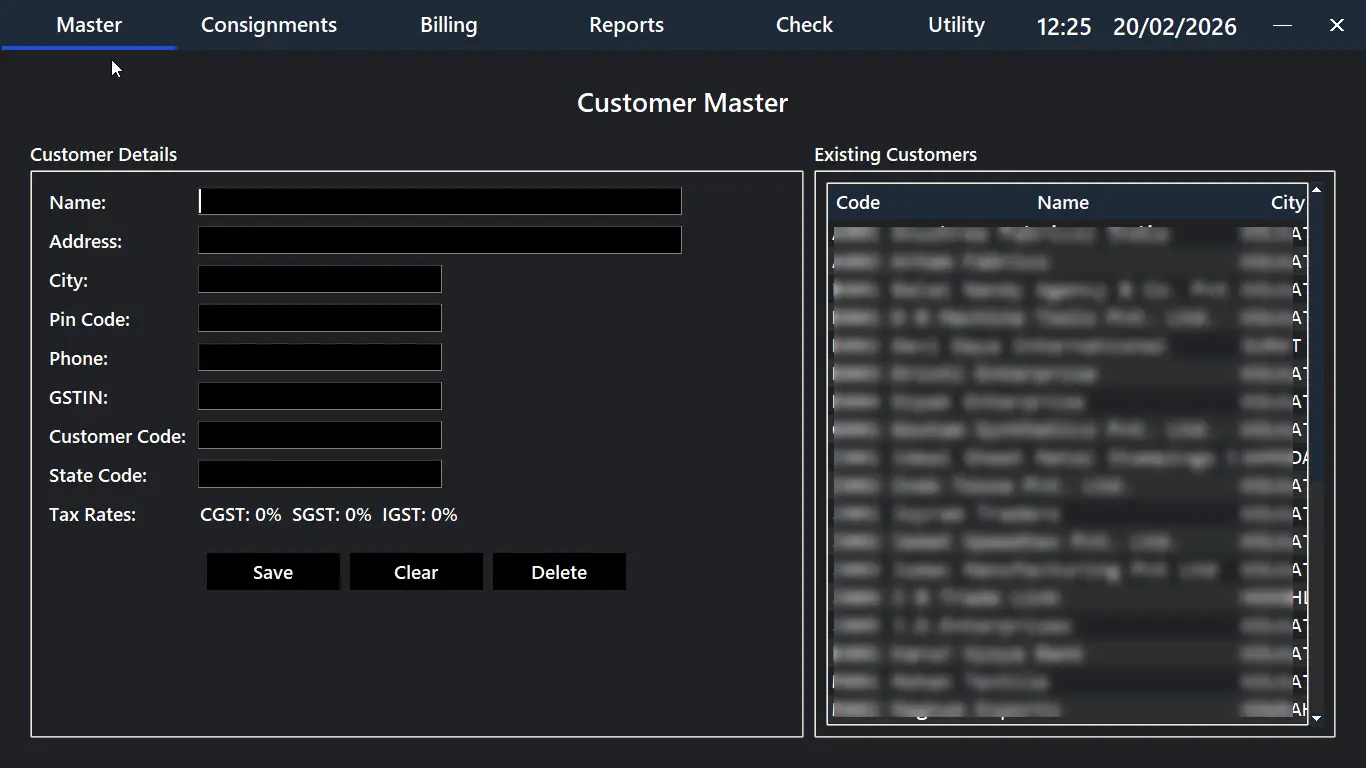This screenshot has width=1366, height=768.
Task: Click the scrollbar up arrow
Action: pyautogui.click(x=1316, y=190)
